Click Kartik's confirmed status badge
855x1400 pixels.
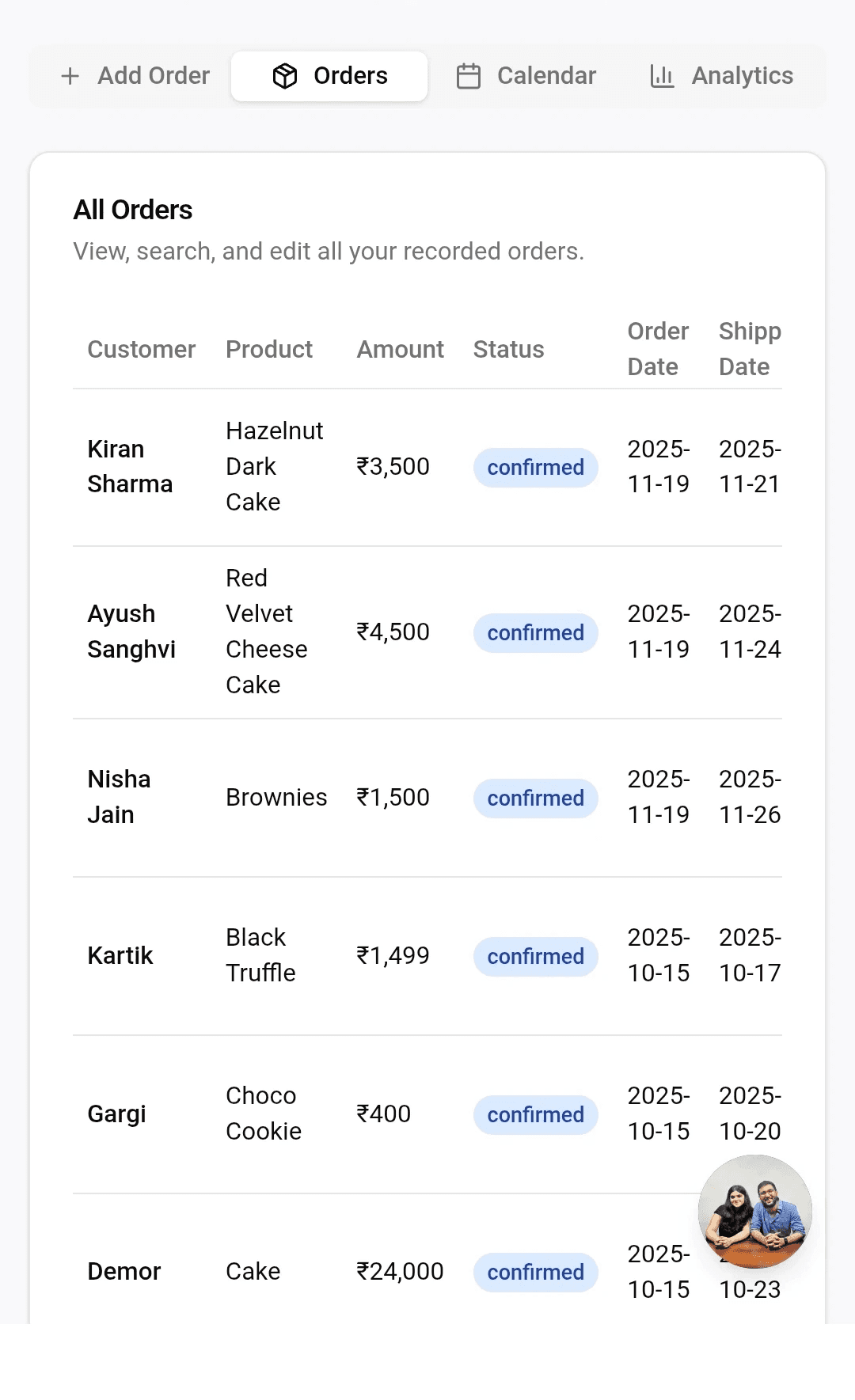point(535,957)
